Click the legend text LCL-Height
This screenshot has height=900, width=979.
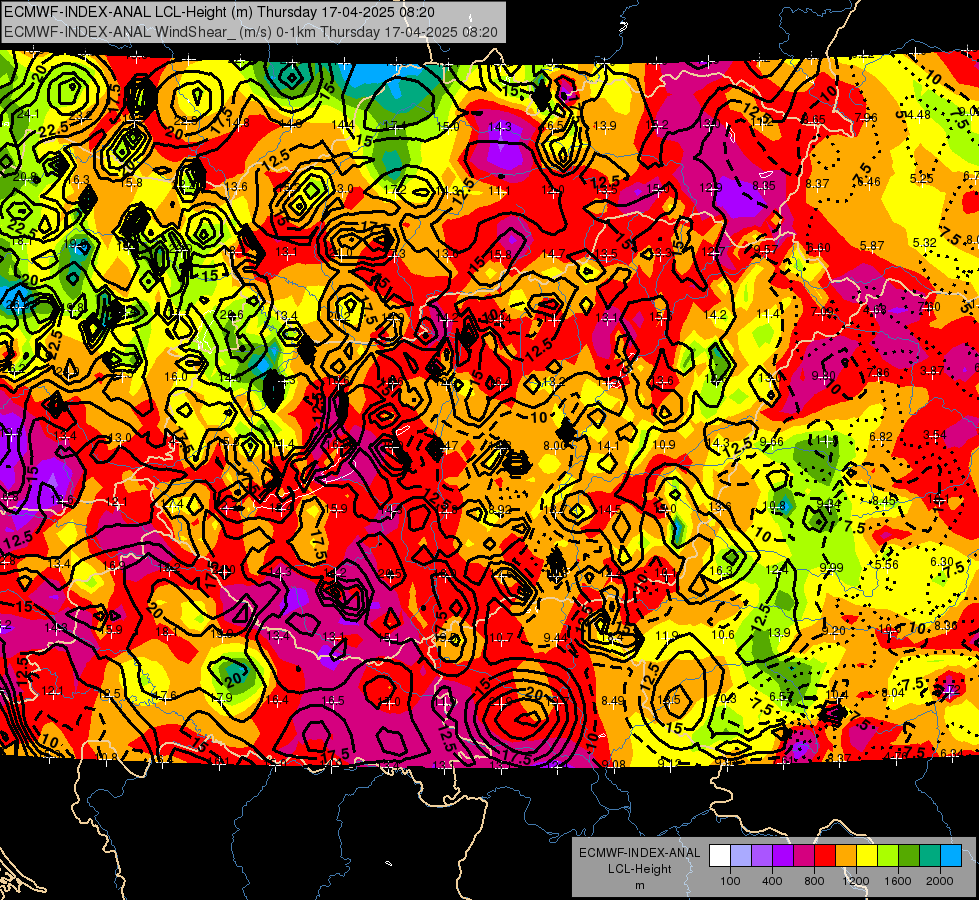(x=640, y=869)
